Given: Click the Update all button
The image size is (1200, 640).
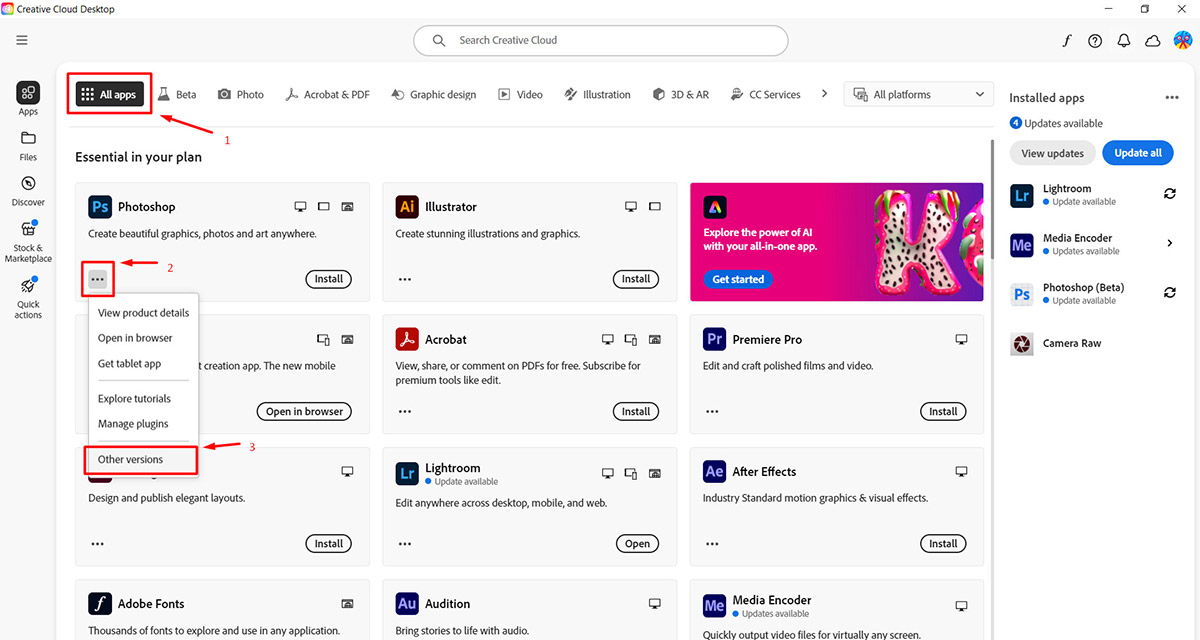Looking at the screenshot, I should [1138, 153].
